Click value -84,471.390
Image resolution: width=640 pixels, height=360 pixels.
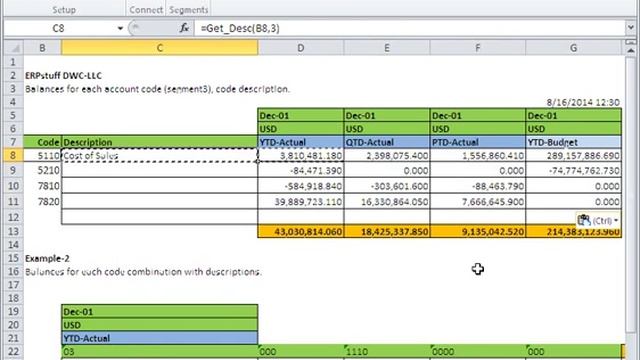click(301, 170)
